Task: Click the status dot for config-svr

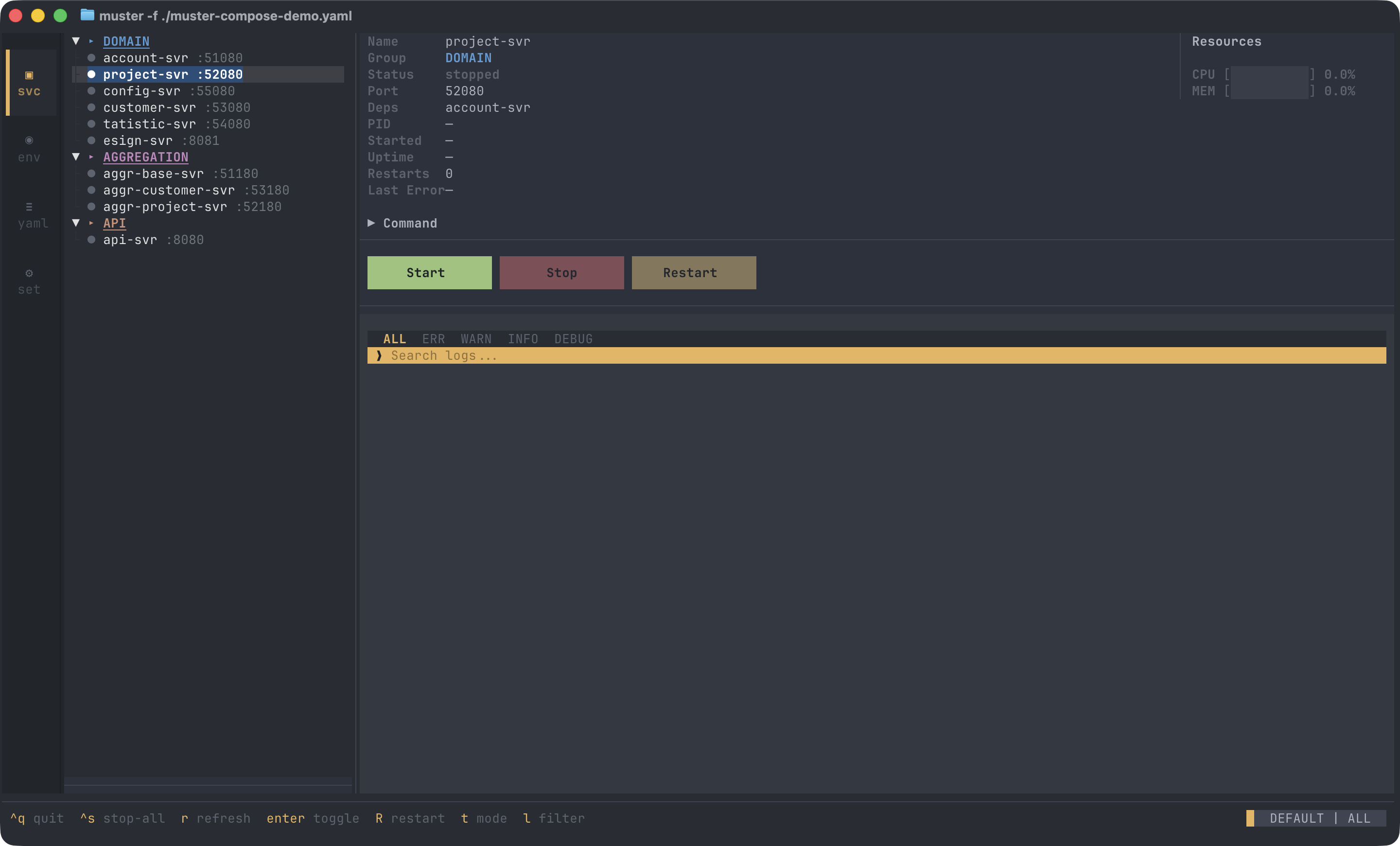Action: (x=91, y=91)
